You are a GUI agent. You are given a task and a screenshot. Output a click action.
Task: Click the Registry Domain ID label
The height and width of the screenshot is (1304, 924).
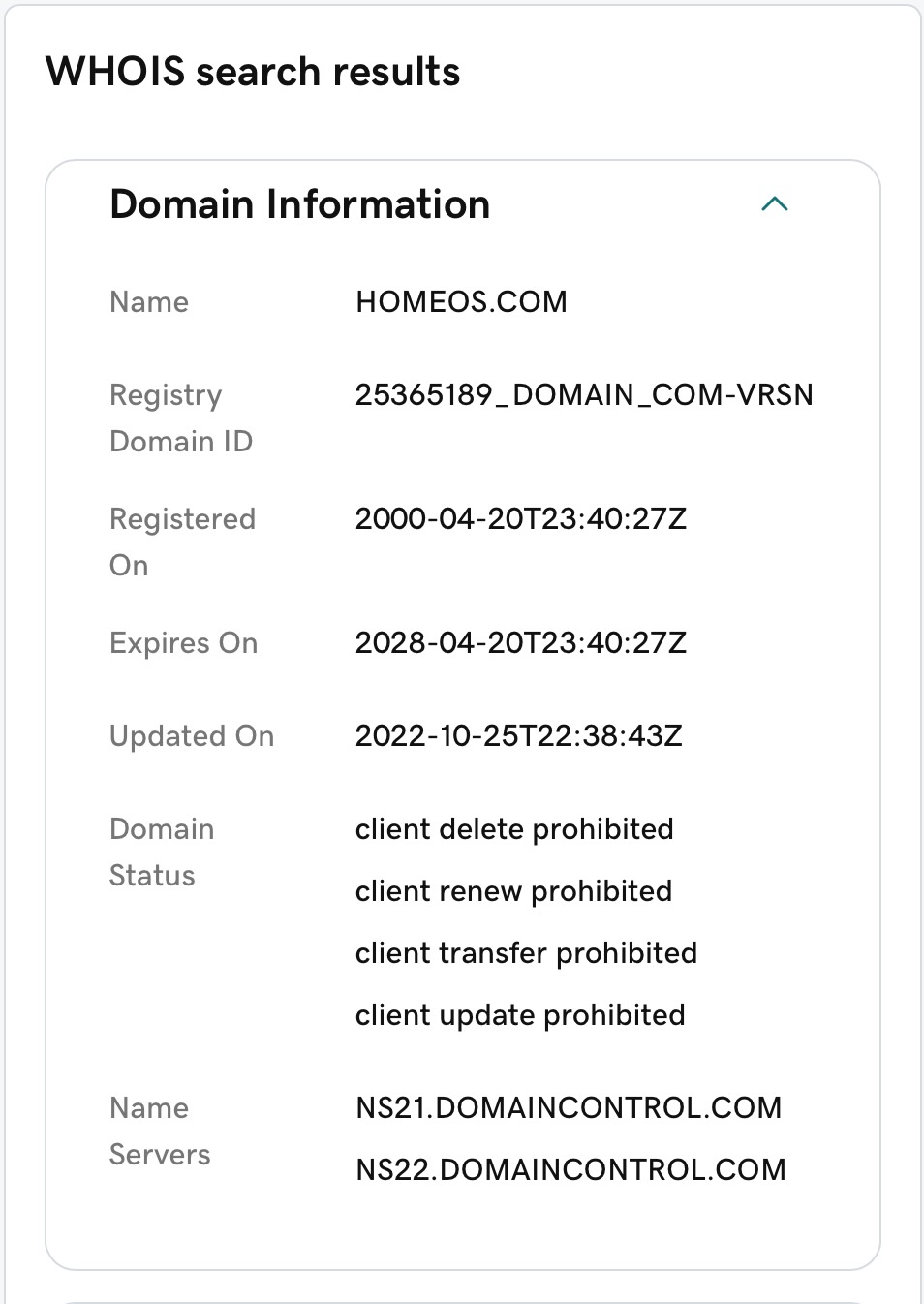click(181, 419)
